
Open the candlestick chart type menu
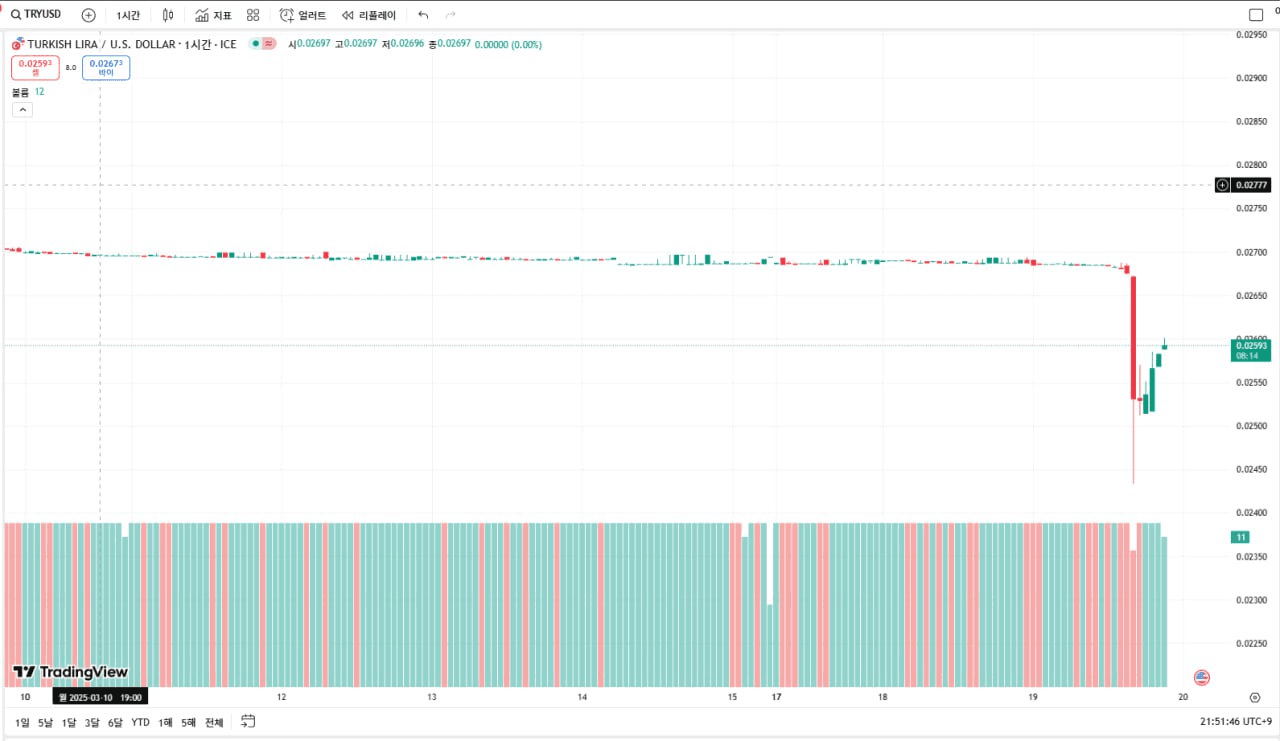click(168, 15)
